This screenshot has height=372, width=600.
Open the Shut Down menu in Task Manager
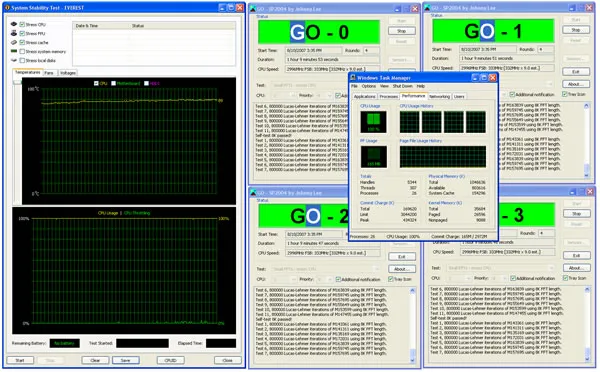[403, 86]
